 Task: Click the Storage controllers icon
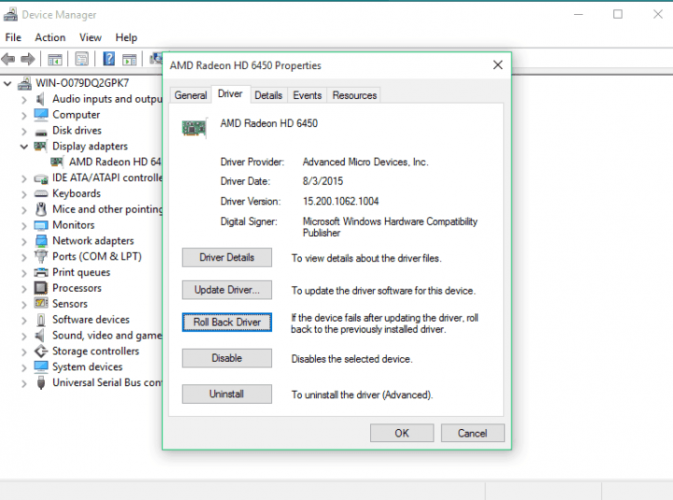[41, 351]
